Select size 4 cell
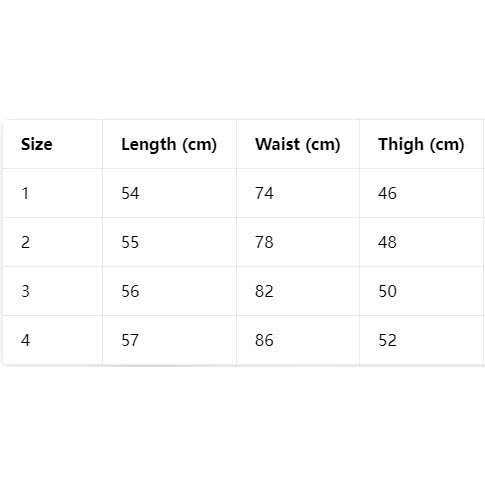This screenshot has width=485, height=485. coord(25,340)
